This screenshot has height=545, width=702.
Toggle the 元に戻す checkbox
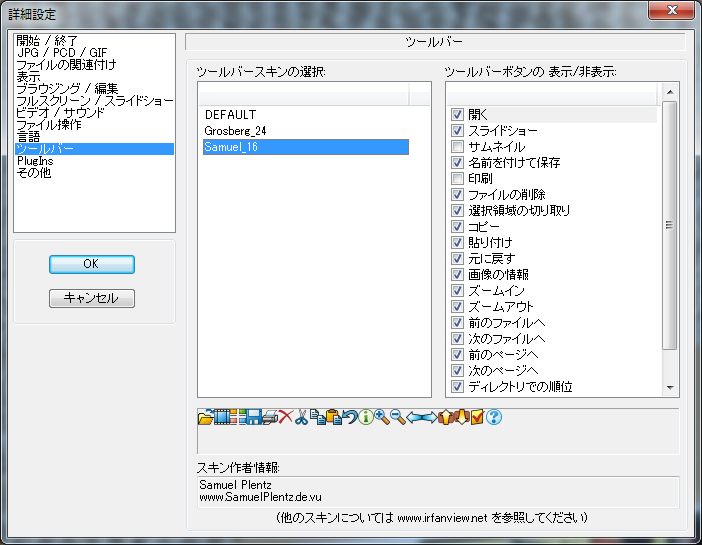457,258
